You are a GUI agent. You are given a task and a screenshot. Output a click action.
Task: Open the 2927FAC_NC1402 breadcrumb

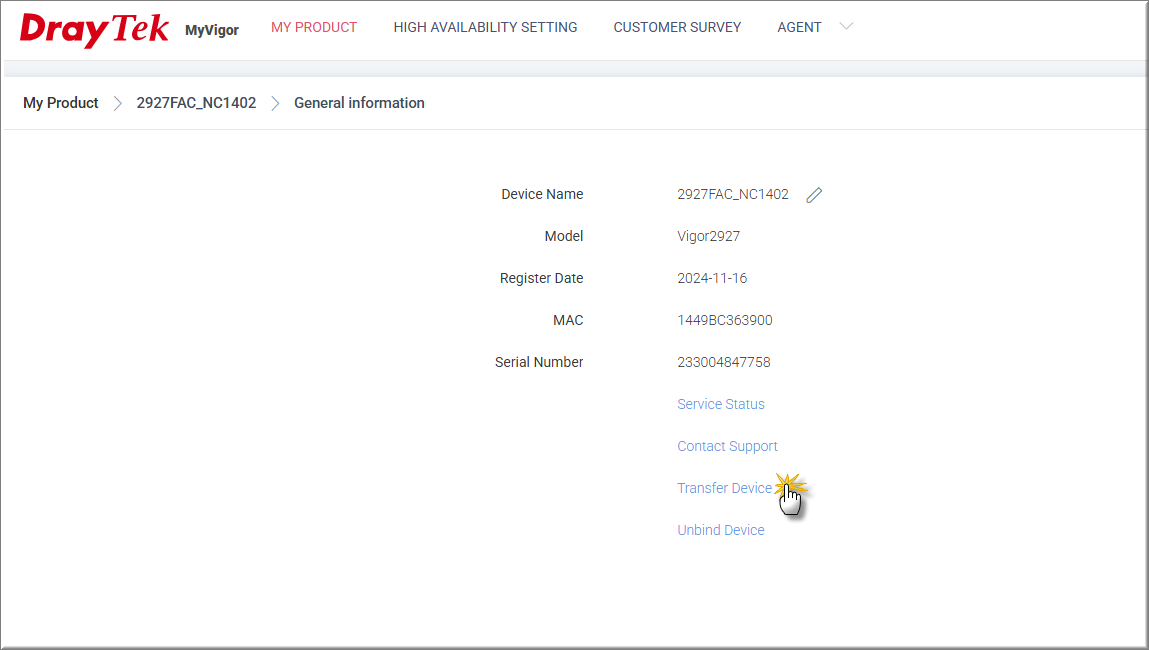tap(196, 103)
